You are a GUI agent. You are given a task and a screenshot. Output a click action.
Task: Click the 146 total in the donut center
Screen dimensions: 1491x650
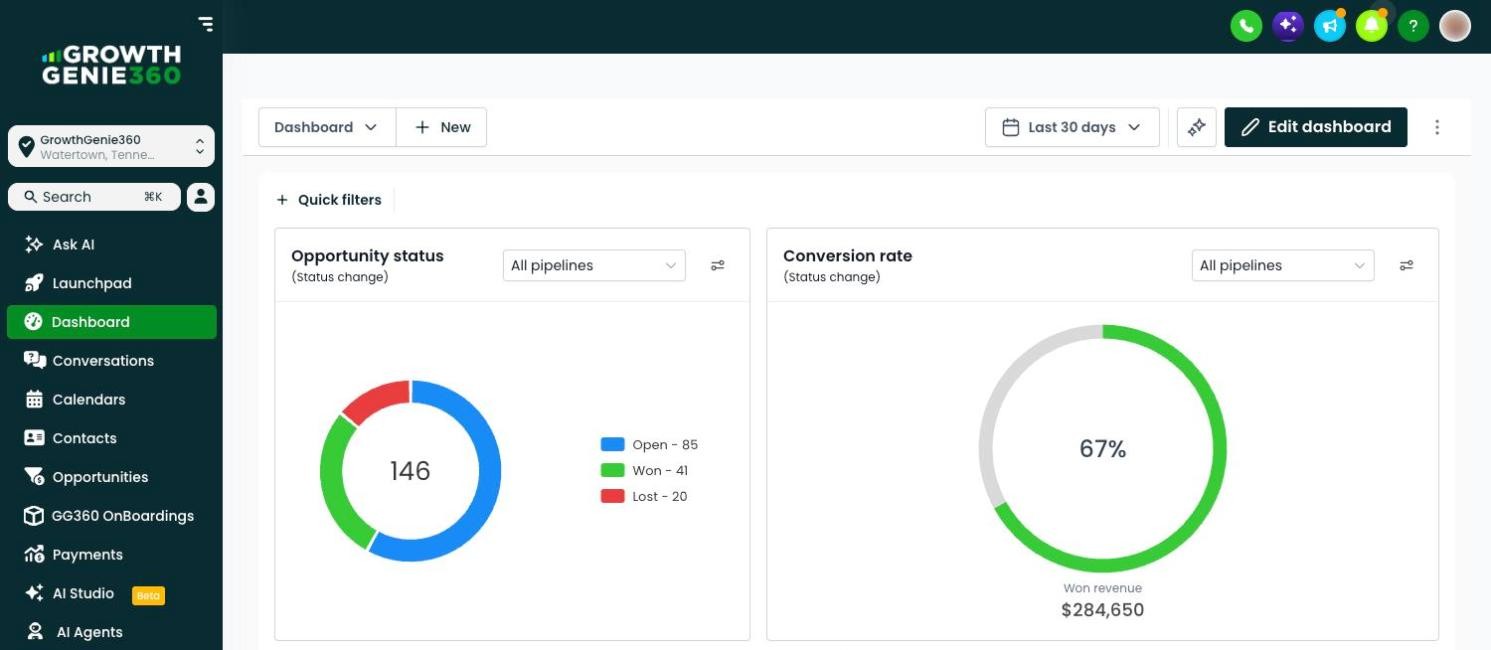[x=410, y=471]
